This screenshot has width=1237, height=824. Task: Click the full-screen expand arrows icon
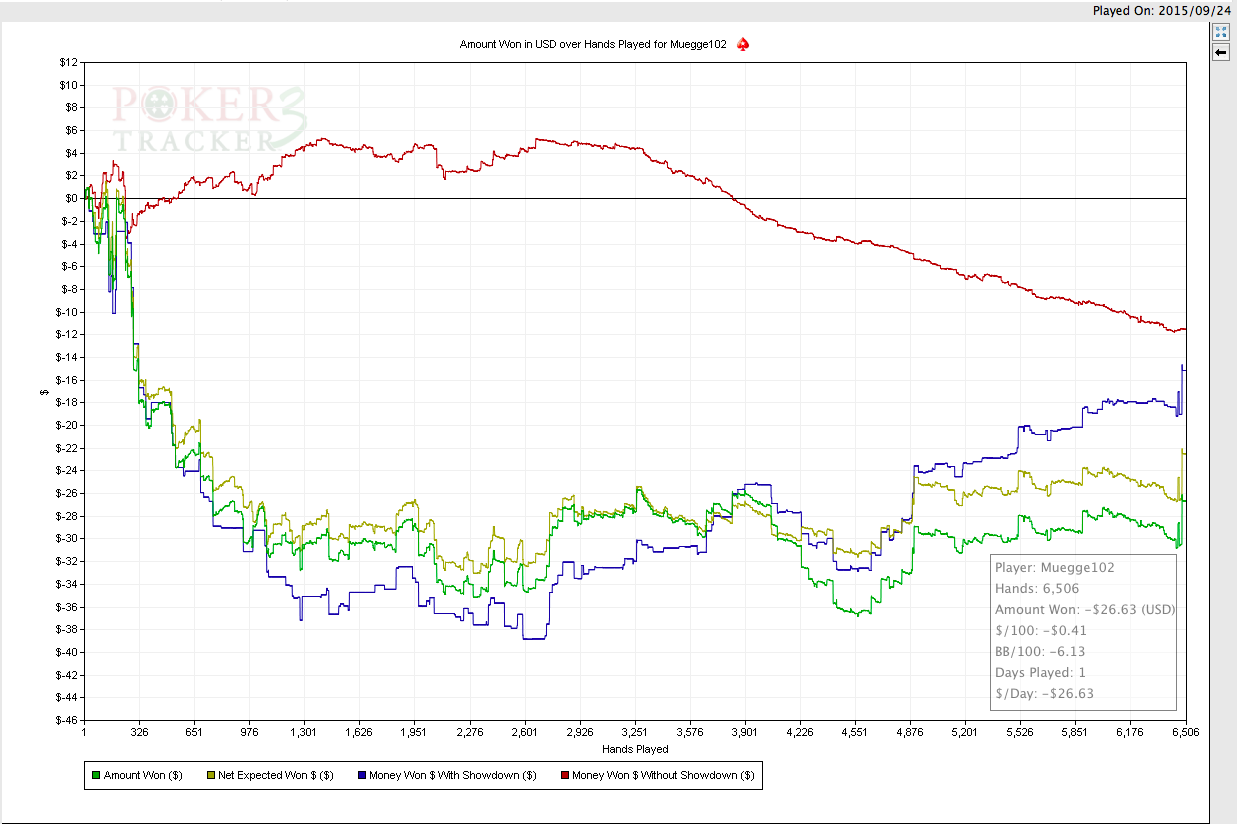click(1220, 32)
